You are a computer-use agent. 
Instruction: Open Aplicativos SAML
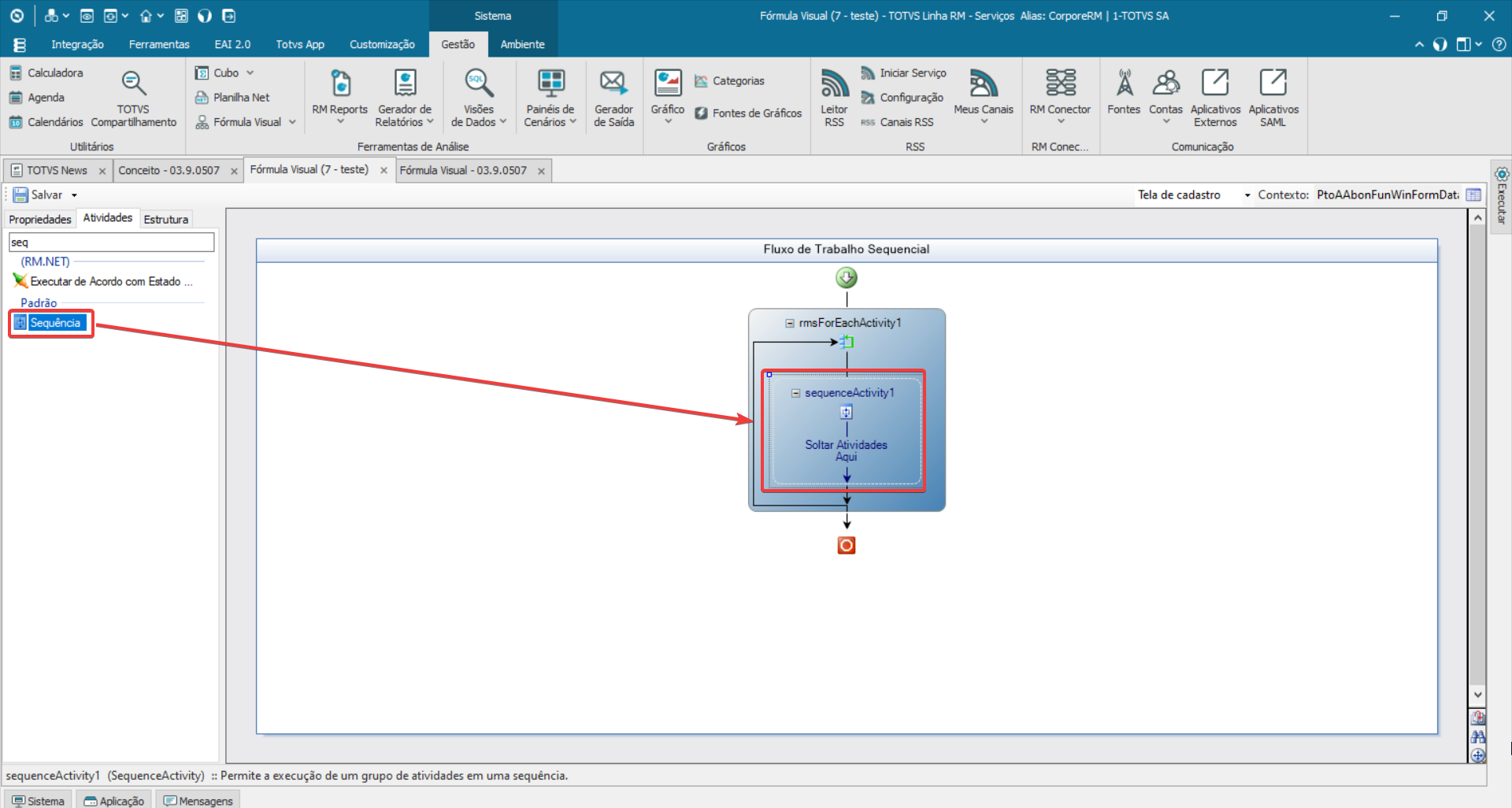point(1273,98)
